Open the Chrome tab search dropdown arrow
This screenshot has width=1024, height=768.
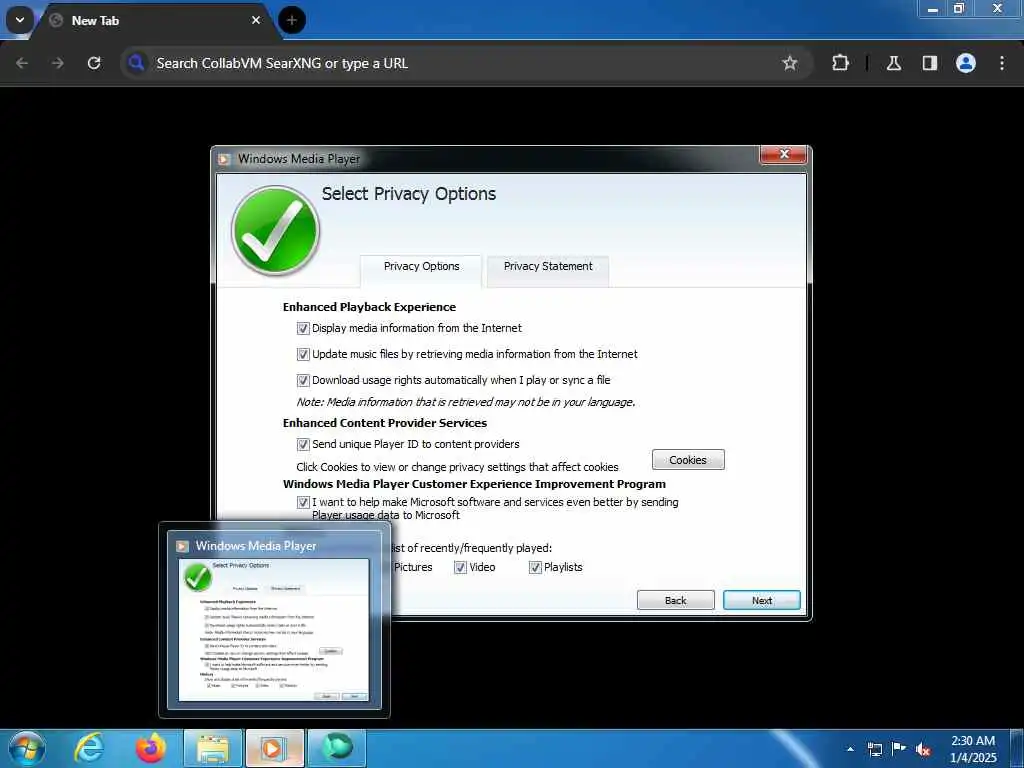pyautogui.click(x=20, y=20)
